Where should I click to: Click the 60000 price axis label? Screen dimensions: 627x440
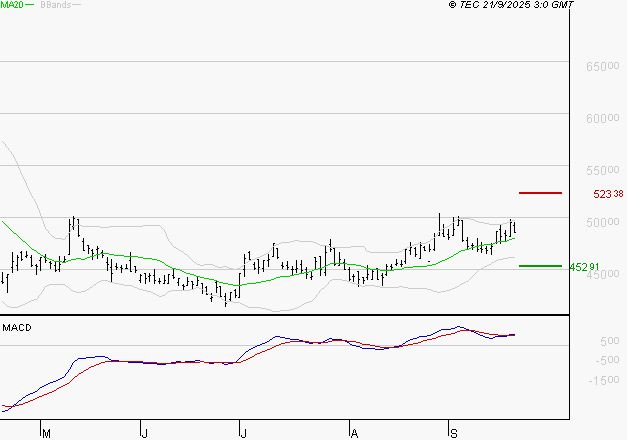(604, 118)
